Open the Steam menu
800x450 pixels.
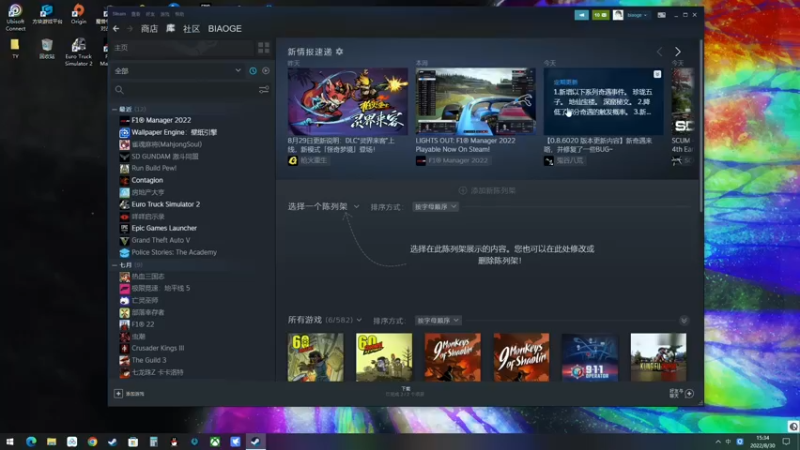pos(119,14)
